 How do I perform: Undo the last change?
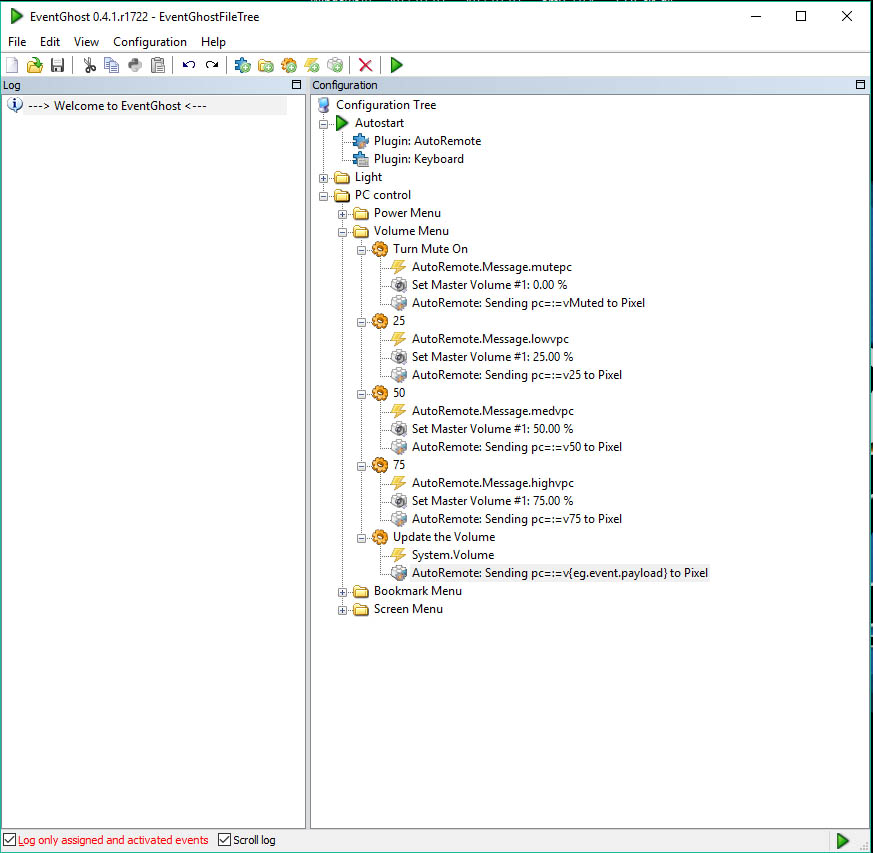(189, 65)
